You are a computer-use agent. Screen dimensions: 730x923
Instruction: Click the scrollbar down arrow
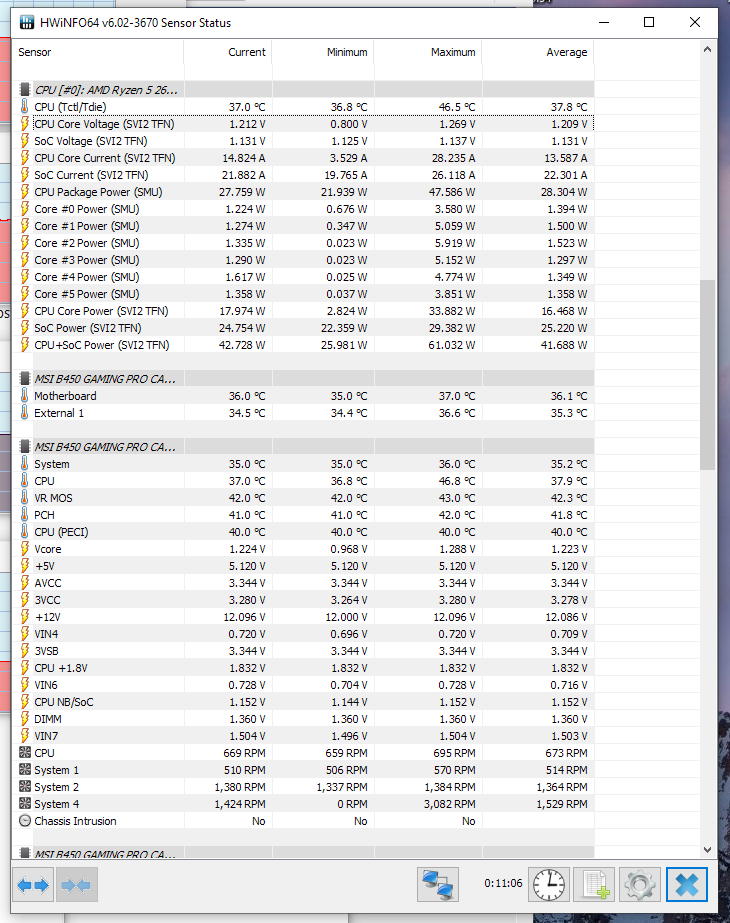tap(707, 850)
